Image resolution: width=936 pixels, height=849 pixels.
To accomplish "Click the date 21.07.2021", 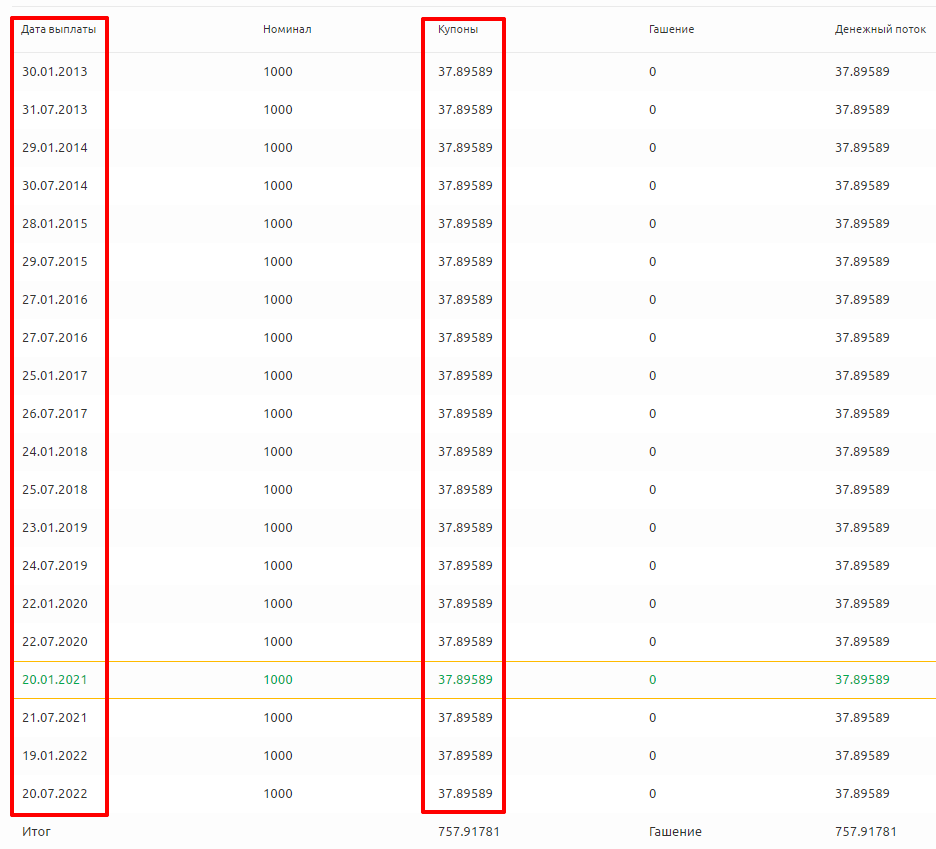I will tap(55, 718).
